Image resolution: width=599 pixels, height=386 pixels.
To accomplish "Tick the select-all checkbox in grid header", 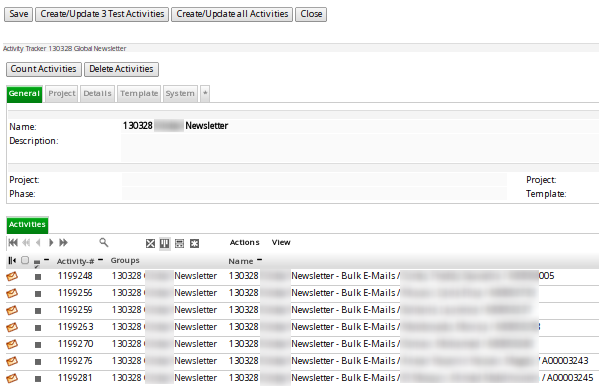I will click(x=25, y=260).
